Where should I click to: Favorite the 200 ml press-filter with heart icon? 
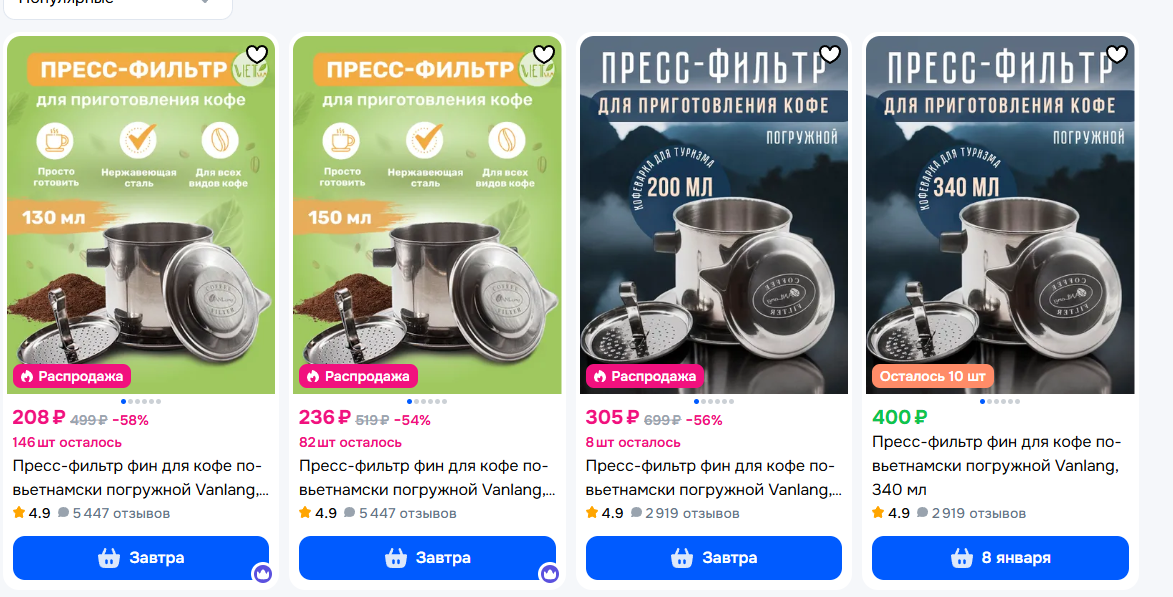pos(830,54)
